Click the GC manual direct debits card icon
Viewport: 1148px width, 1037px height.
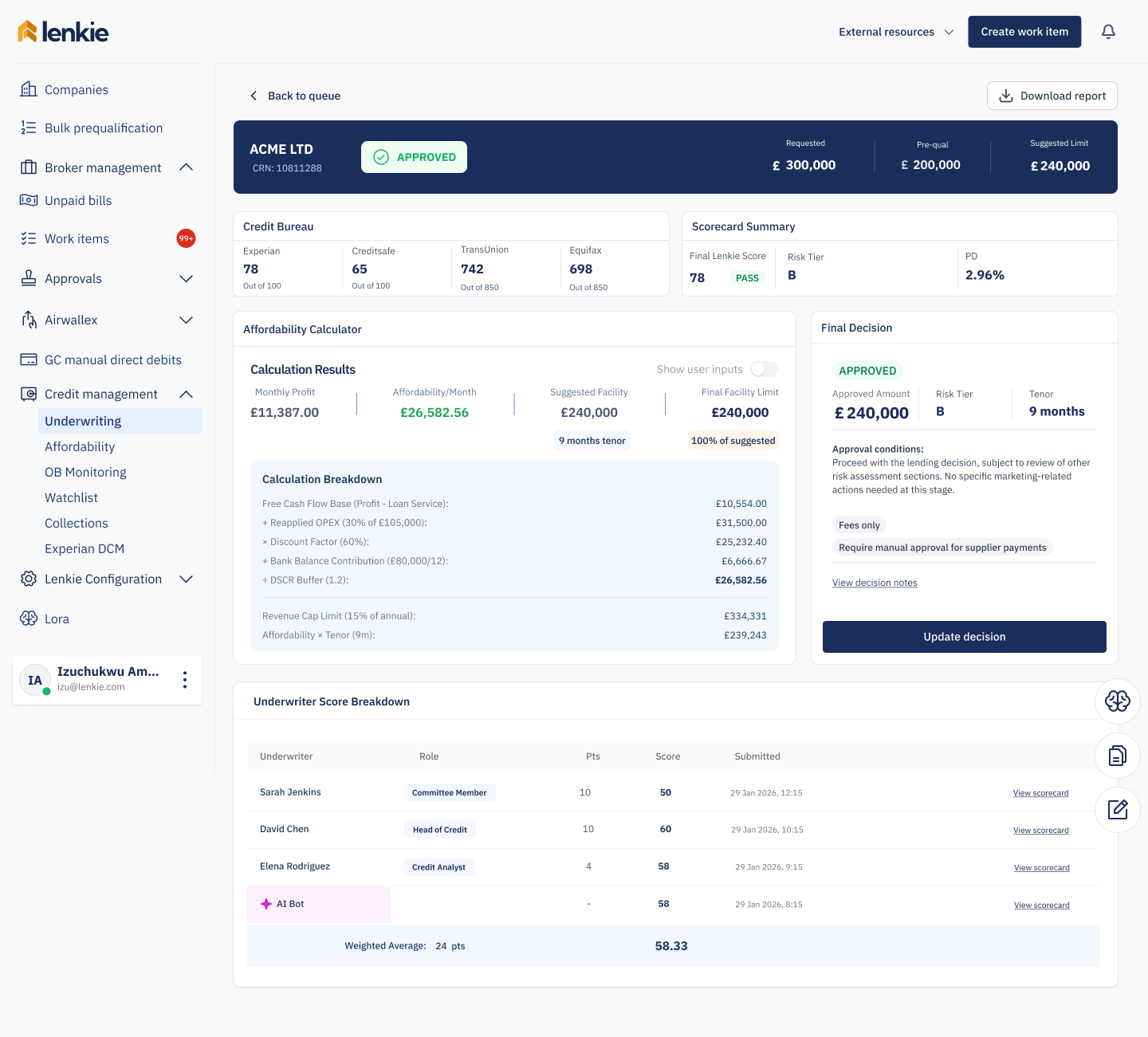point(29,359)
